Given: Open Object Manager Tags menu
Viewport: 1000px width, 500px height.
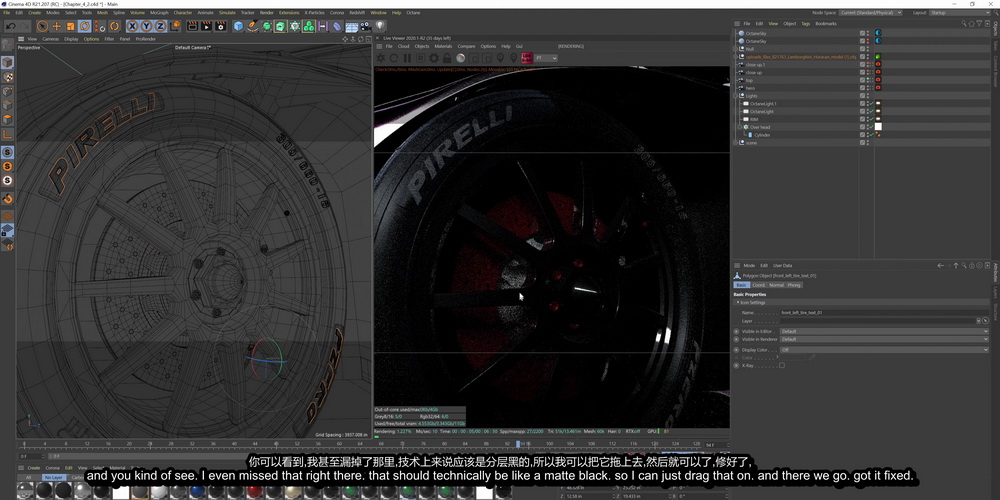Looking at the screenshot, I should 805,24.
